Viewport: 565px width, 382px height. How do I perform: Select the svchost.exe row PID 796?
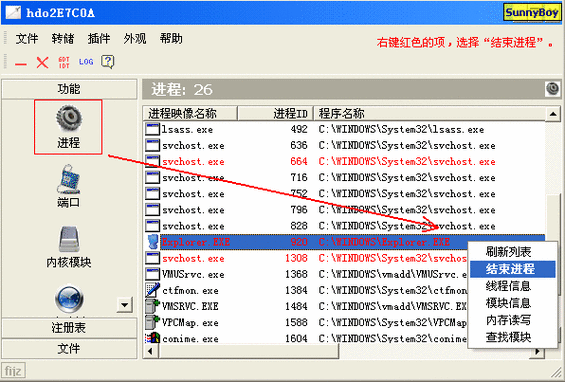(344, 210)
